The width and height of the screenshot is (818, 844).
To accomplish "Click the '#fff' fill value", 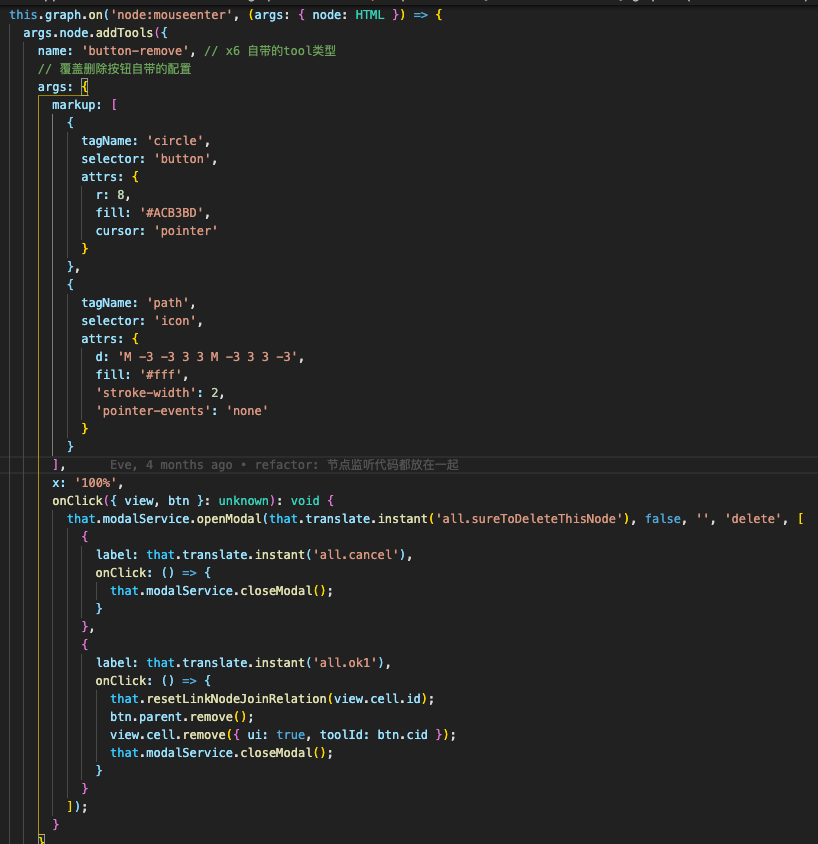I will (x=160, y=375).
